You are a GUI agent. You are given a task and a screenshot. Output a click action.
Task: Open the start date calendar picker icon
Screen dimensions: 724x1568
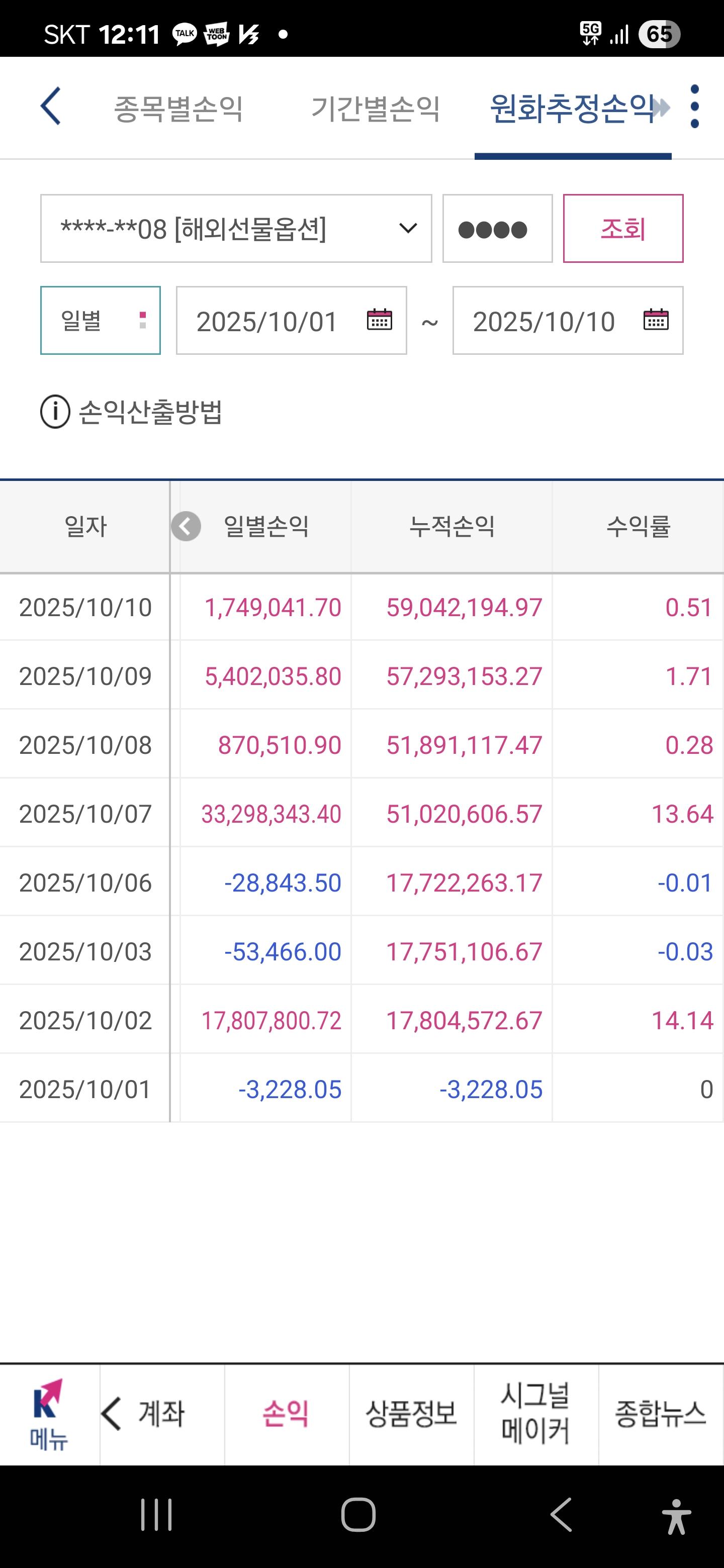380,320
